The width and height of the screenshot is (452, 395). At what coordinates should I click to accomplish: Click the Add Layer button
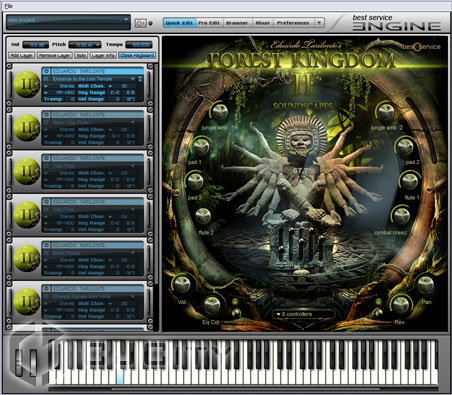21,55
